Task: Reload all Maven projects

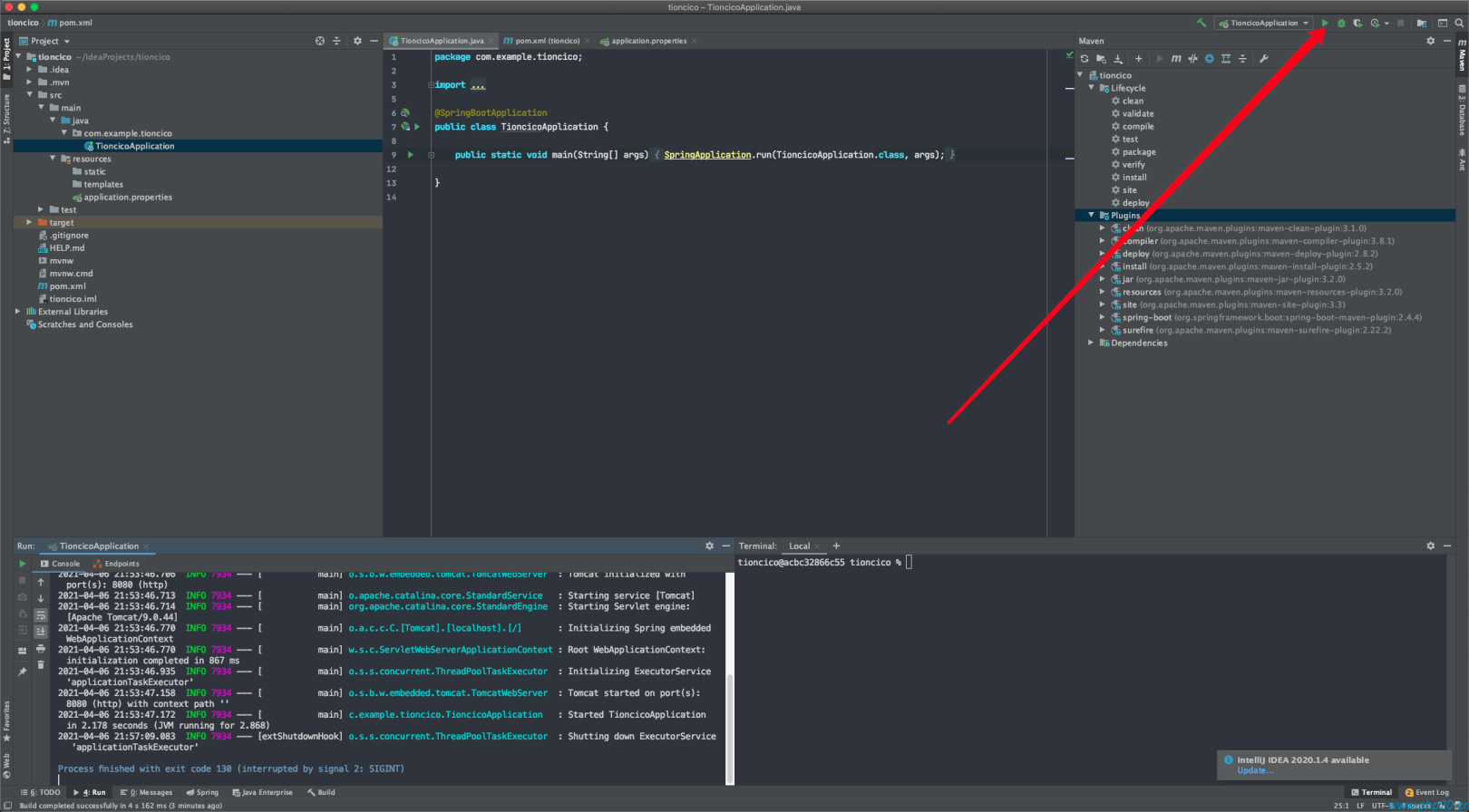Action: coord(1085,58)
